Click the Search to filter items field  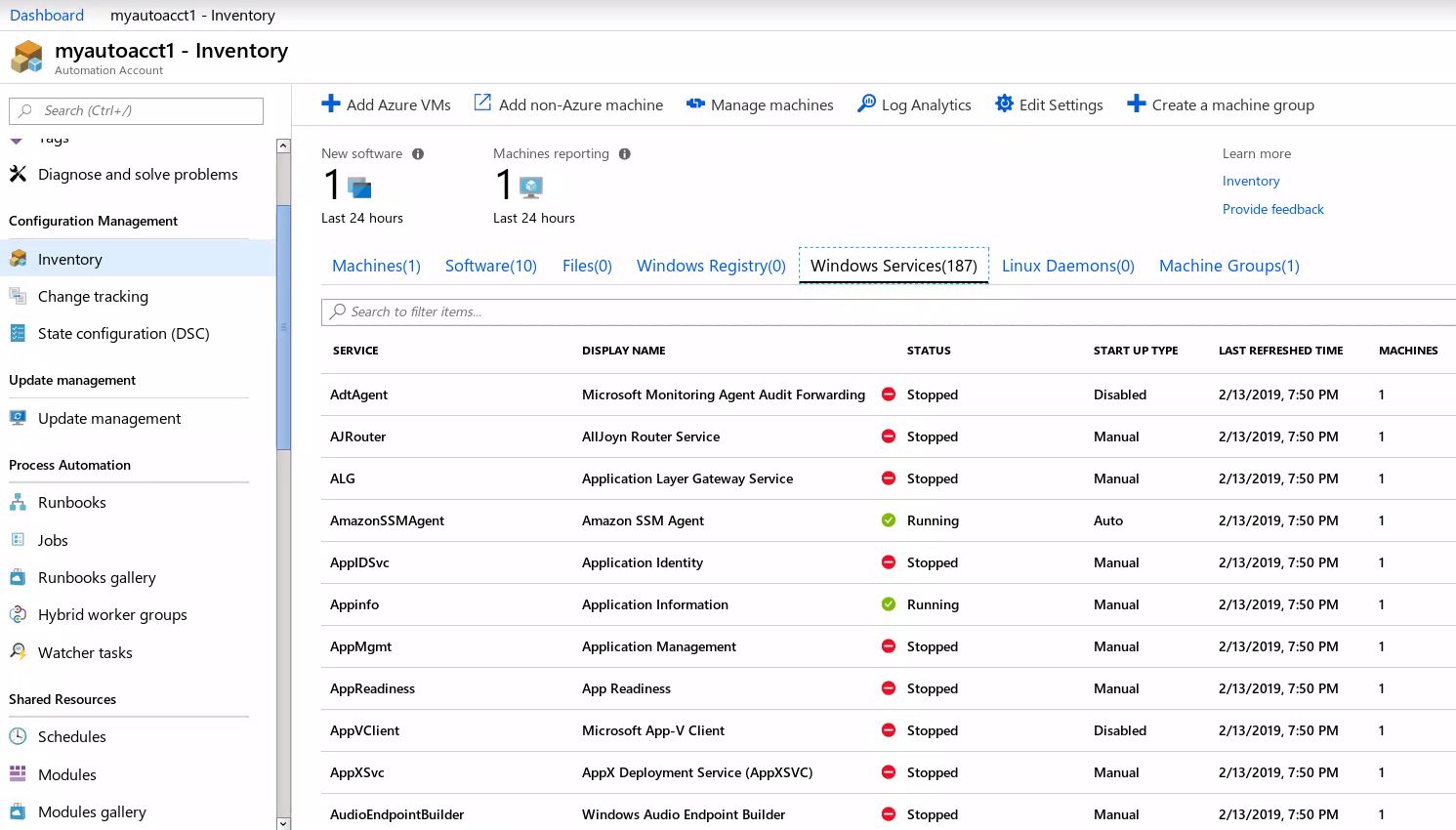click(879, 311)
